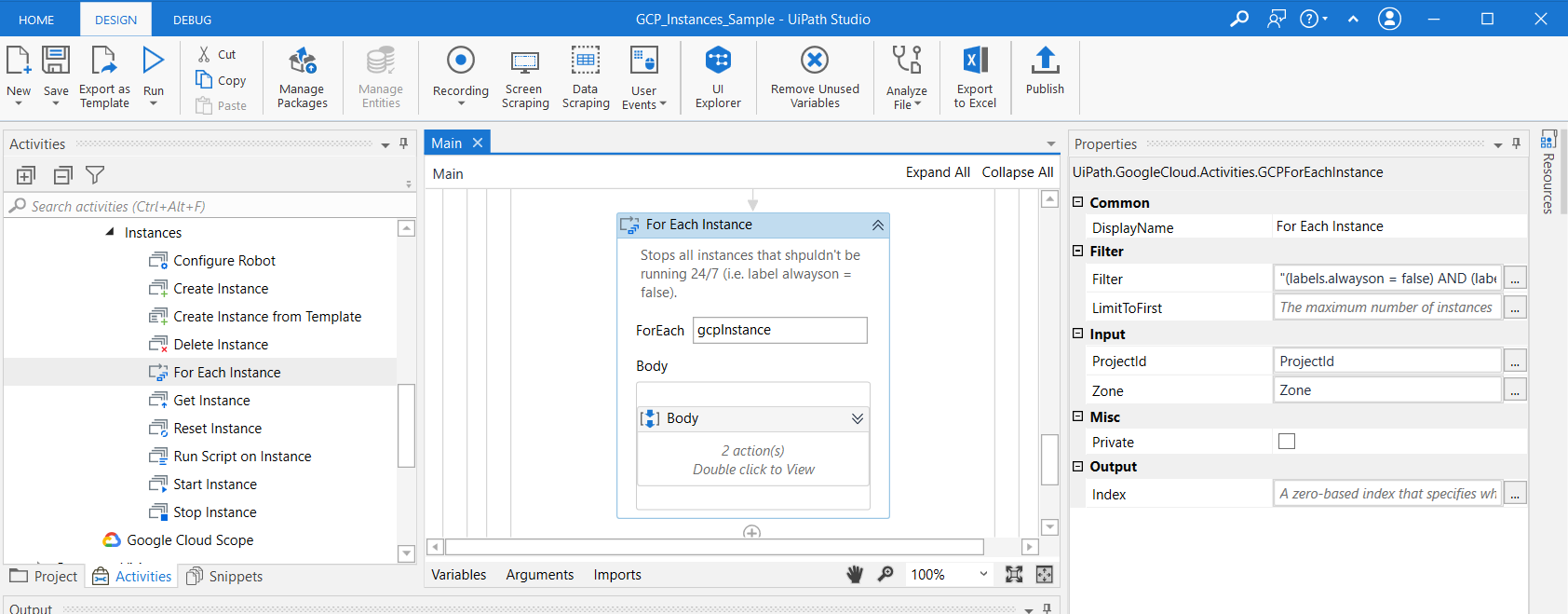1568x614 pixels.
Task: Collapse the Instances tree node
Action: click(x=110, y=232)
